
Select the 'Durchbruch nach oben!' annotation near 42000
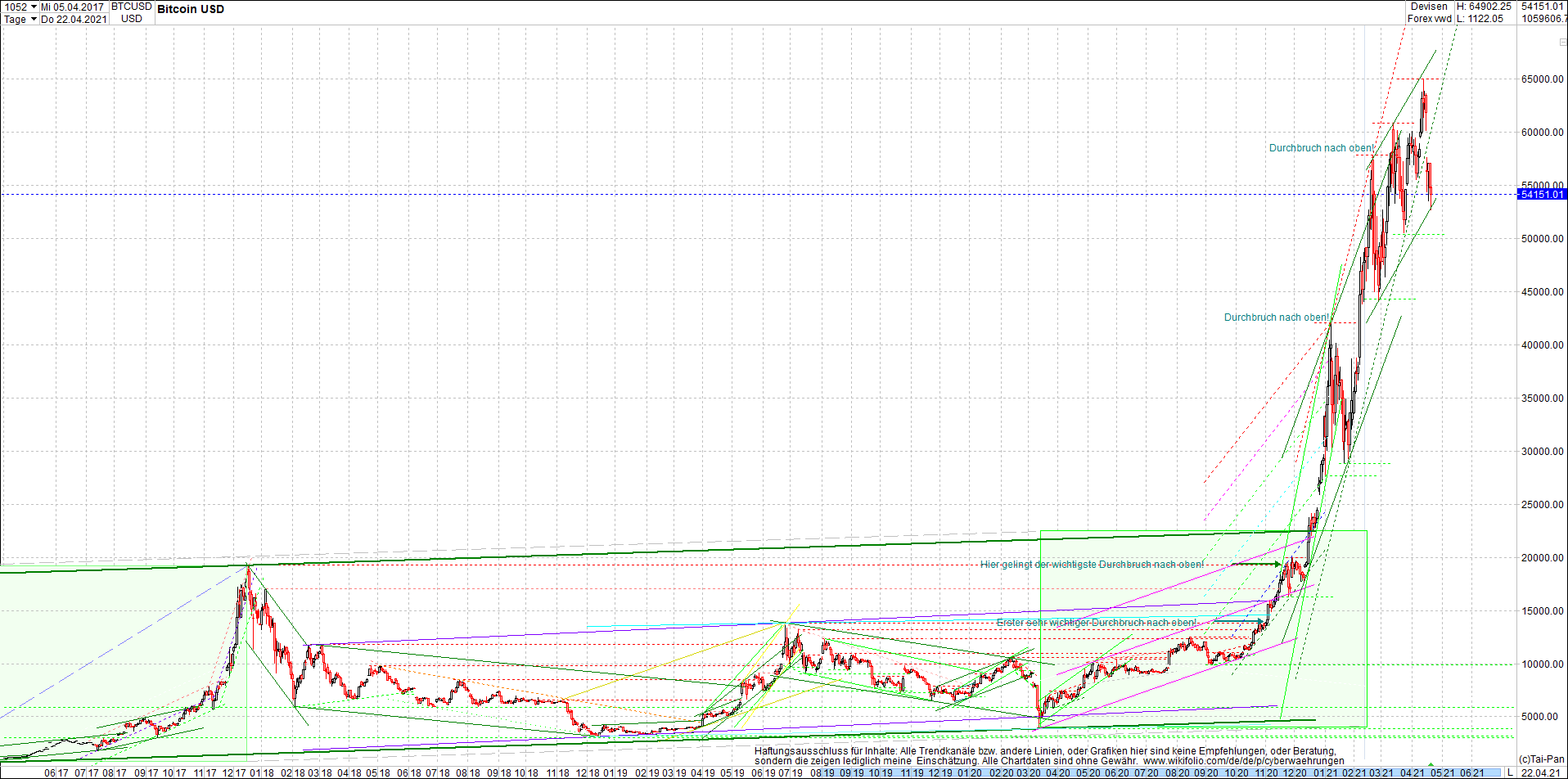pos(1277,317)
